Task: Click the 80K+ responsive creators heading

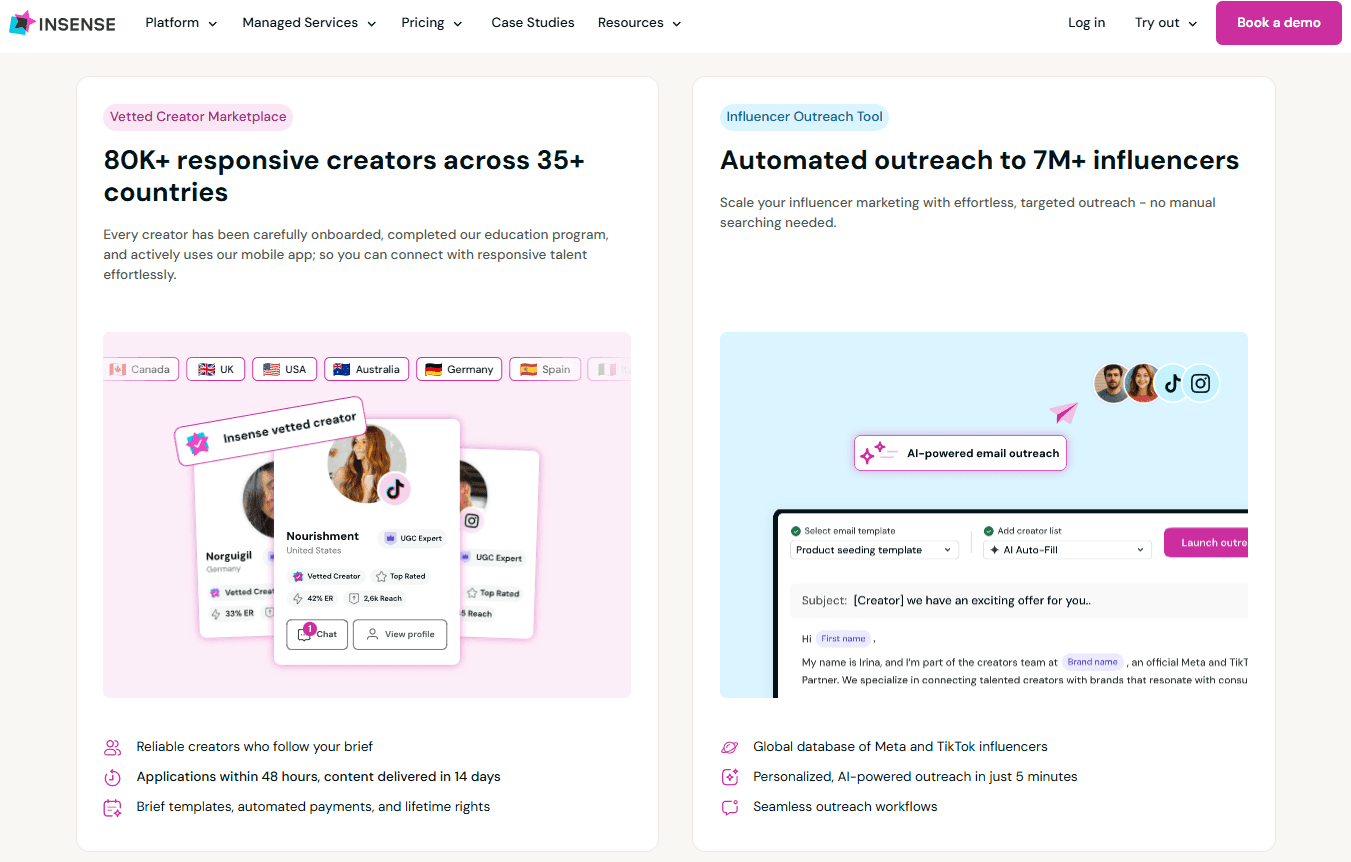Action: pos(344,176)
